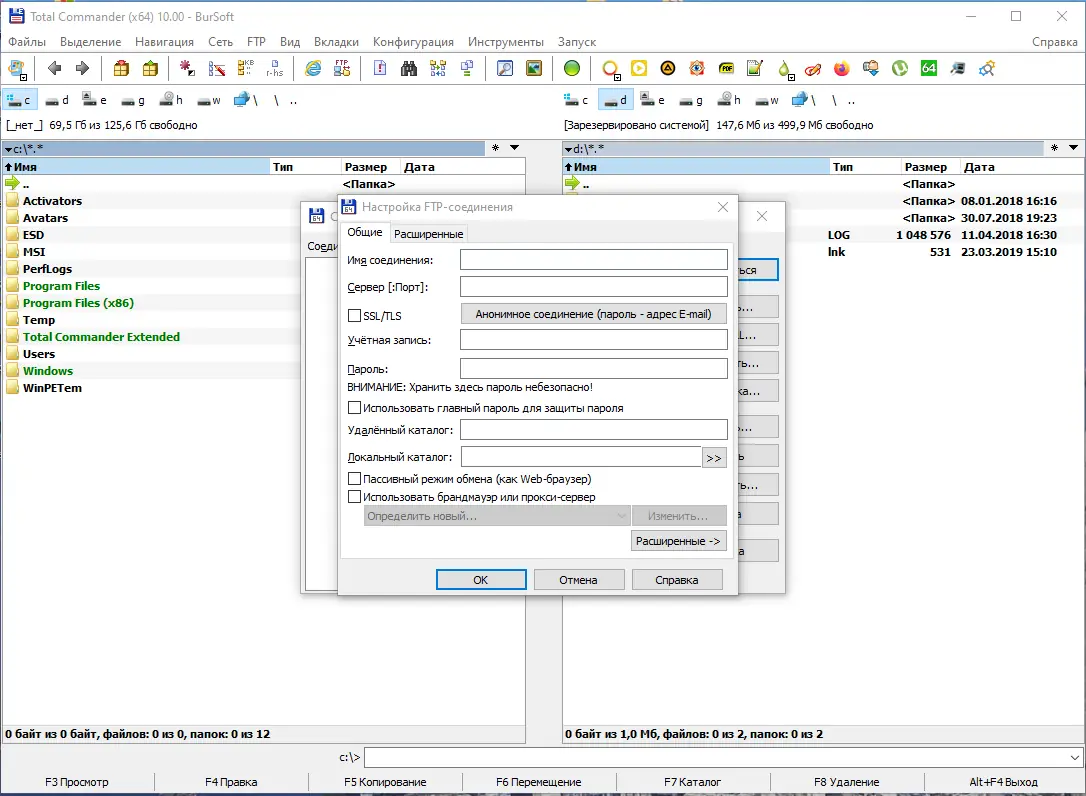Close the Настройка FTP-соединения dialog

(x=722, y=207)
